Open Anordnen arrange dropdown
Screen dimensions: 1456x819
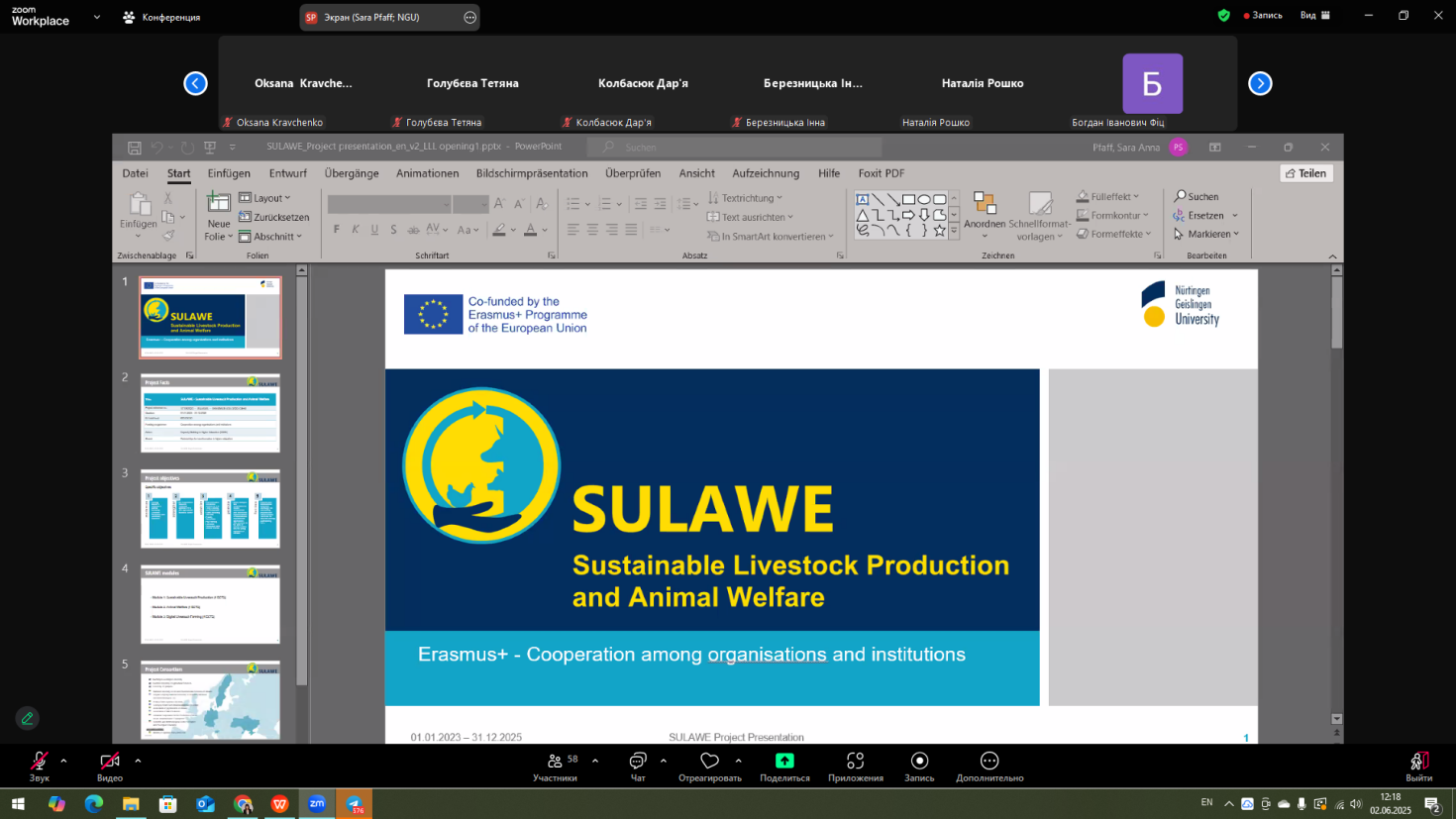tap(985, 215)
